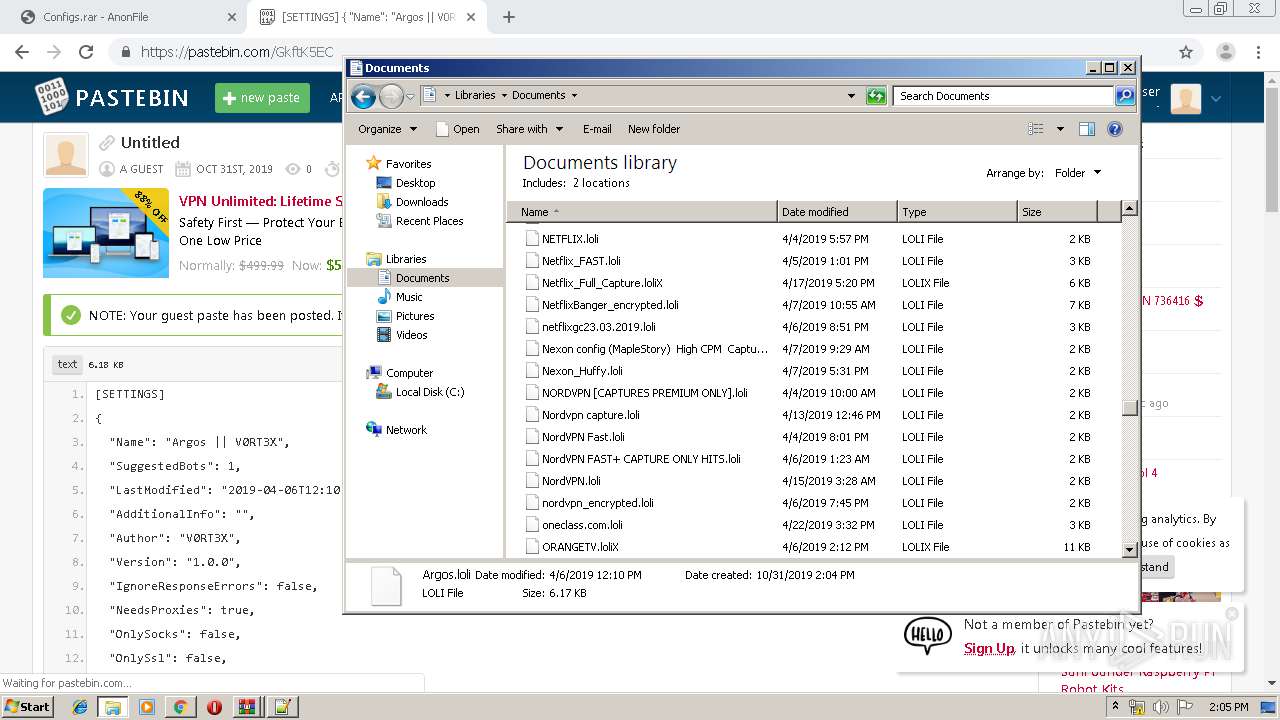The image size is (1280, 720).
Task: Click the Pastebin logo icon
Action: tap(52, 97)
